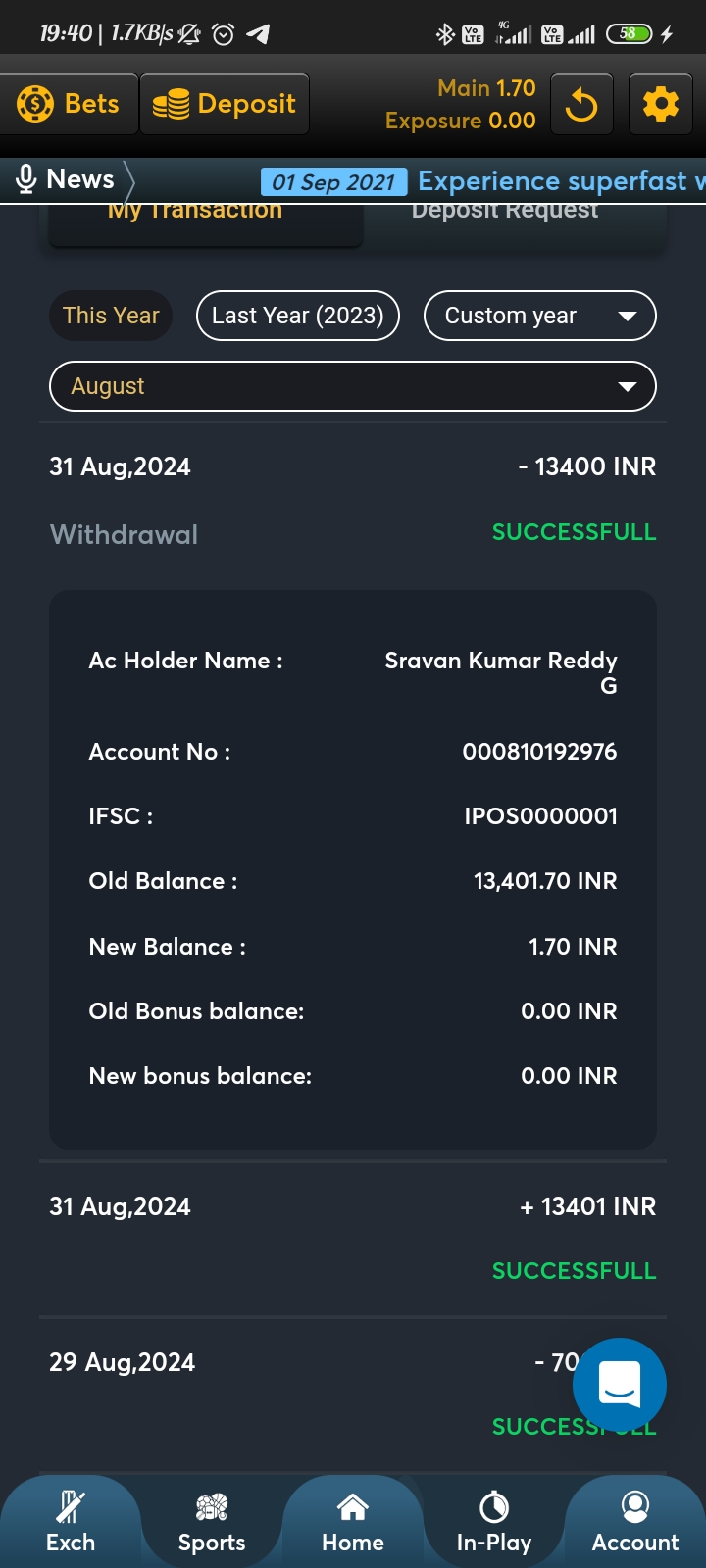Go to Home in the bottom navigation
Image resolution: width=706 pixels, height=1568 pixels.
point(353,1522)
